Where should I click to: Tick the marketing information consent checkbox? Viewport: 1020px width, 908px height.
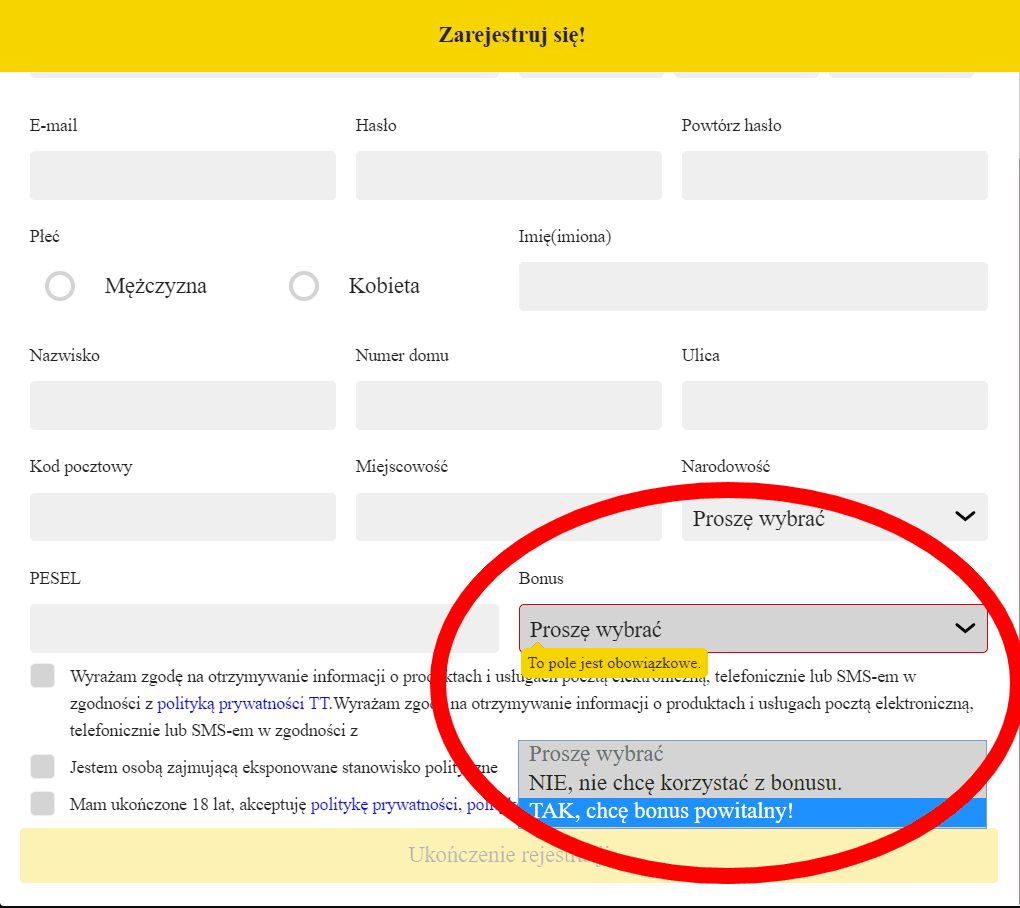tap(42, 676)
